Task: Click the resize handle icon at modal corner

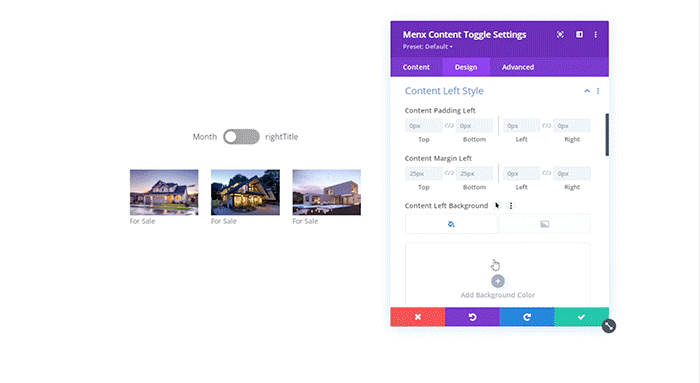Action: 609,326
